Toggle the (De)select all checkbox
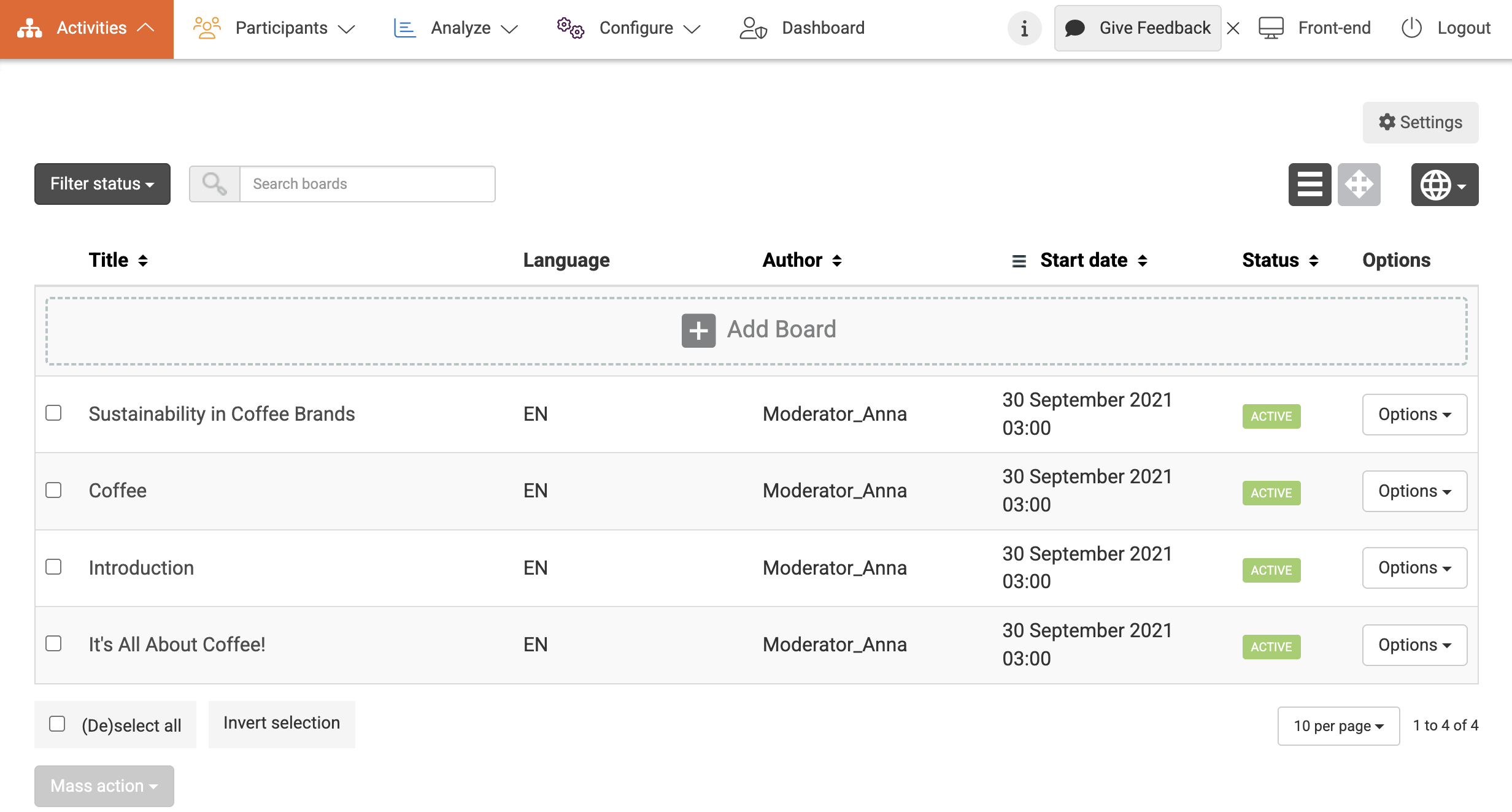This screenshot has height=812, width=1512. (57, 724)
